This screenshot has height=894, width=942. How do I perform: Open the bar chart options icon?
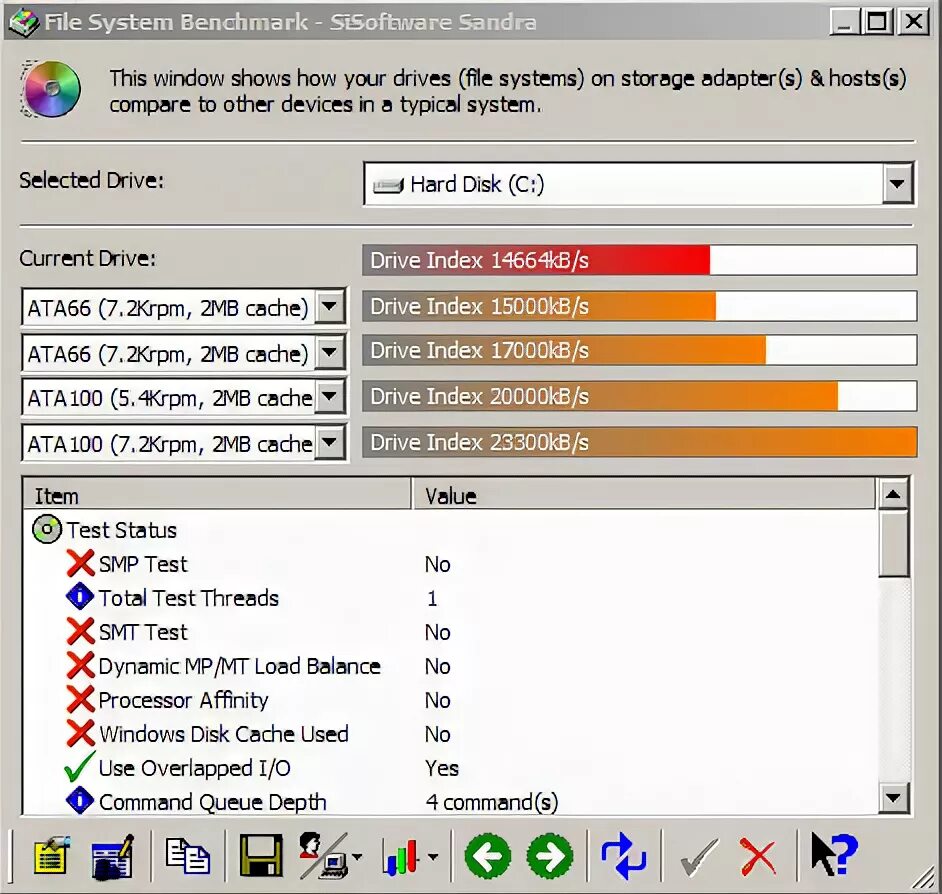click(x=400, y=857)
